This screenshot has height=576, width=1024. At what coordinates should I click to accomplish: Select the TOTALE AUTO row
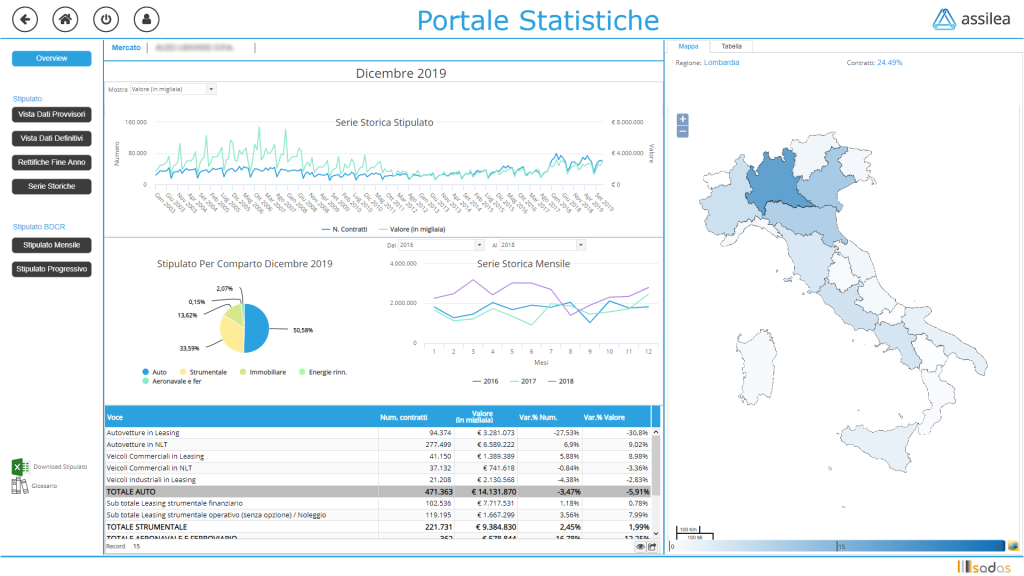click(378, 492)
